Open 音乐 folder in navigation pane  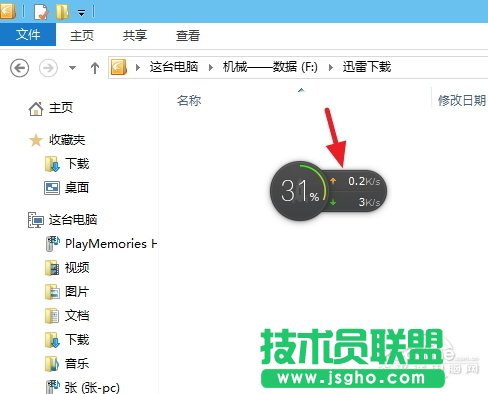[77, 364]
